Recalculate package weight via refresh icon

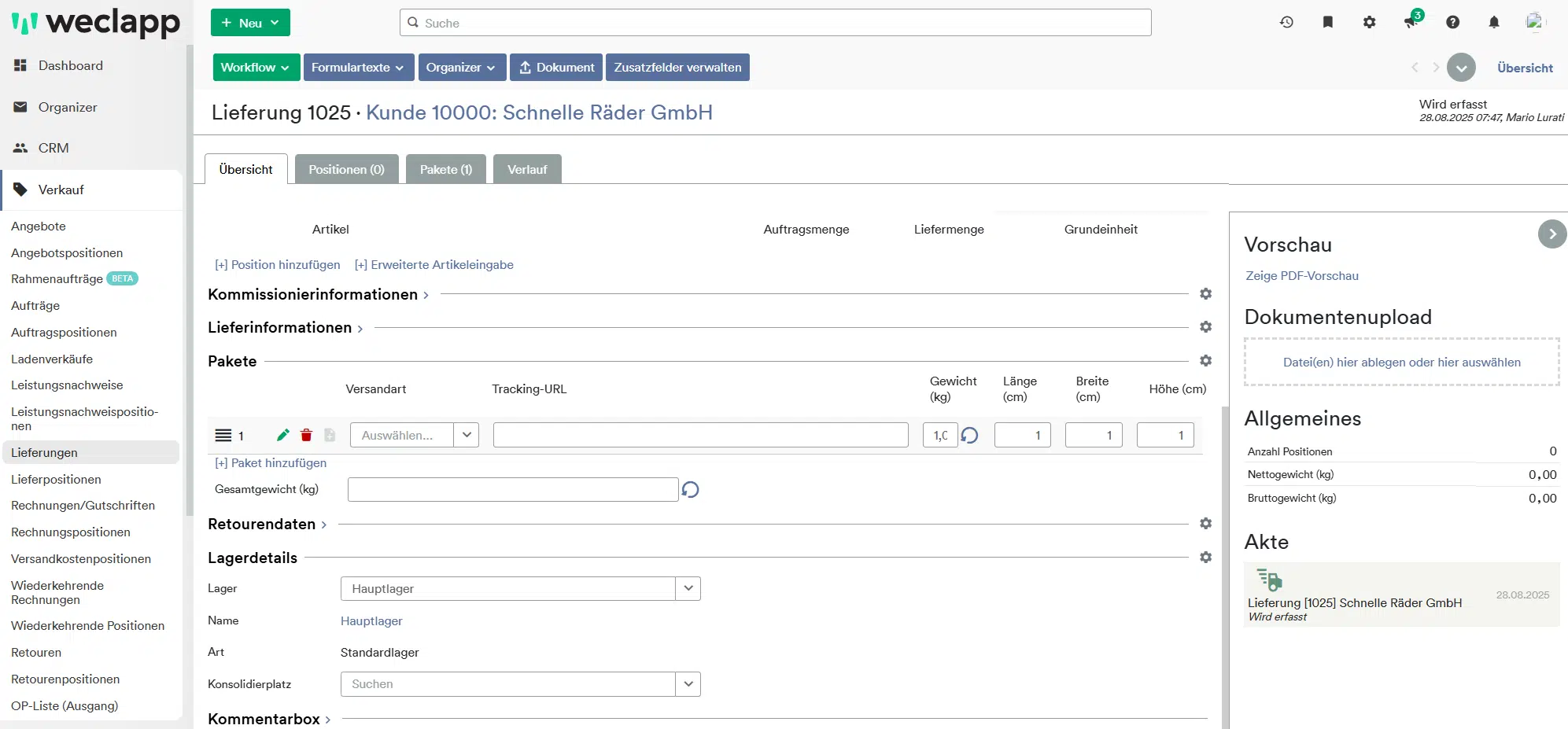[970, 435]
